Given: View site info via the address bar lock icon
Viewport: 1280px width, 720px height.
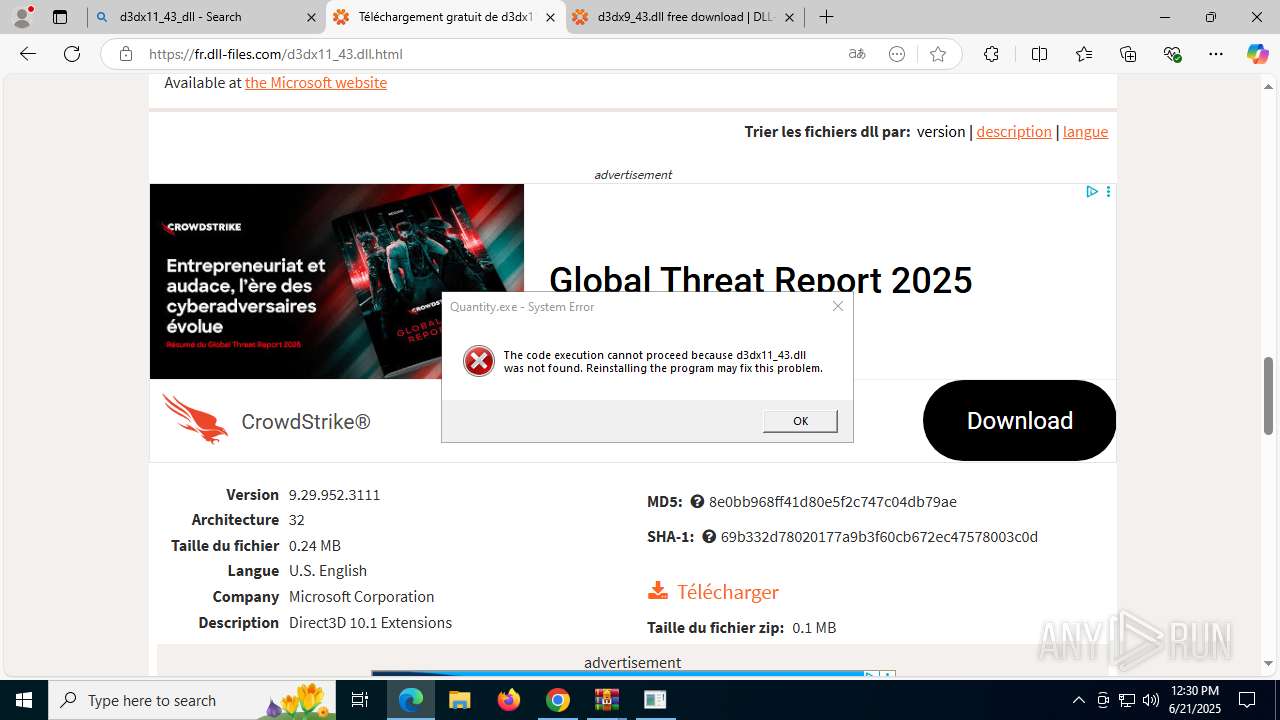Looking at the screenshot, I should pyautogui.click(x=126, y=54).
